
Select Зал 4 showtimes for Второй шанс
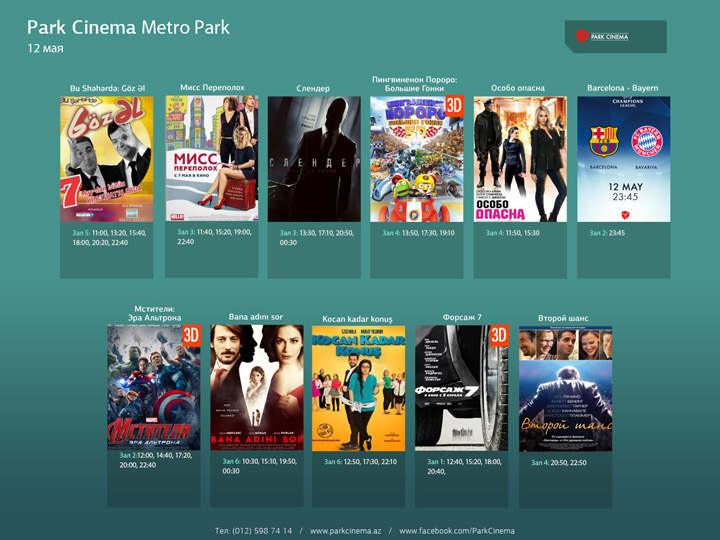pyautogui.click(x=558, y=463)
